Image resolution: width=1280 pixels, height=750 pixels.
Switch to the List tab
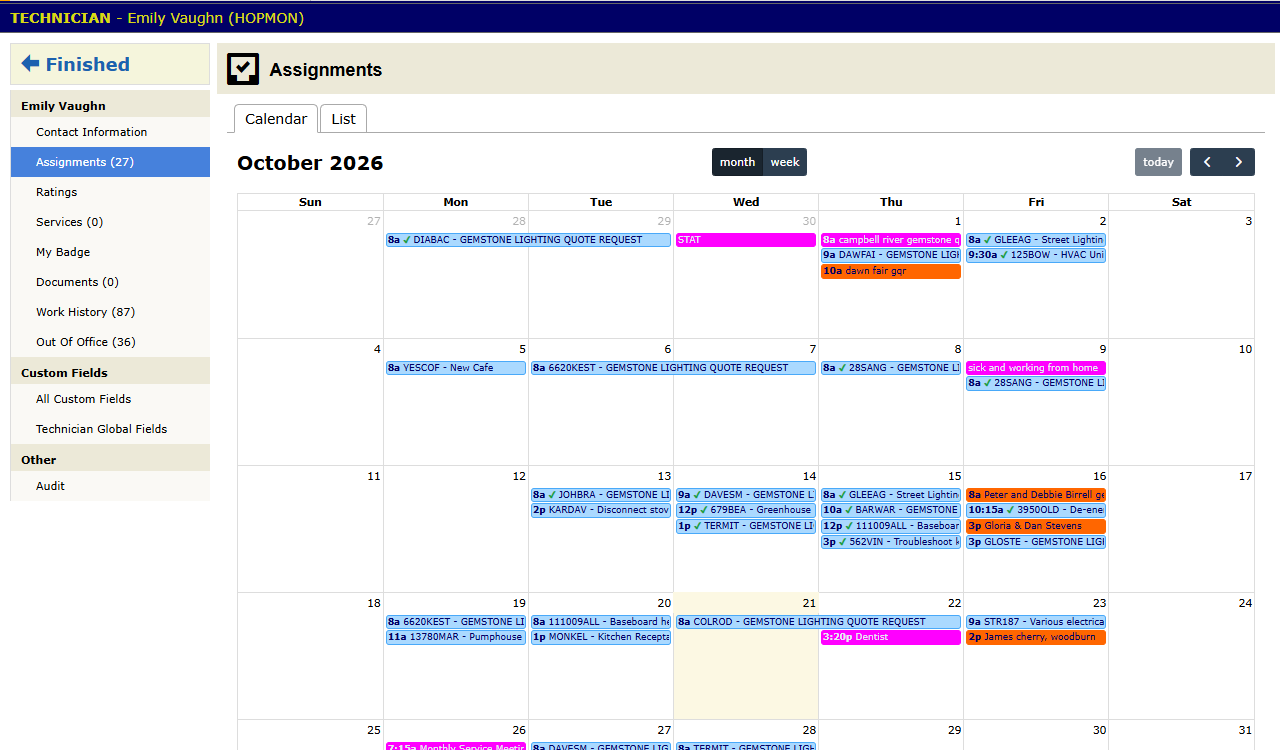343,118
